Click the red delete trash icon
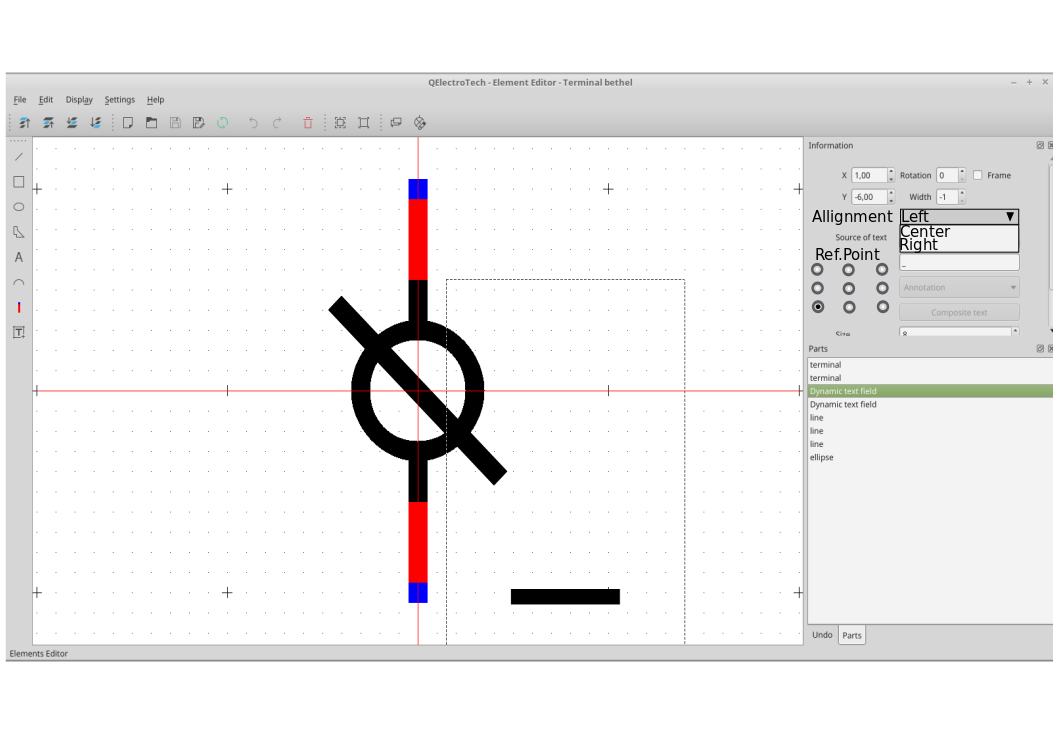Image resolution: width=1053 pixels, height=745 pixels. coord(308,123)
